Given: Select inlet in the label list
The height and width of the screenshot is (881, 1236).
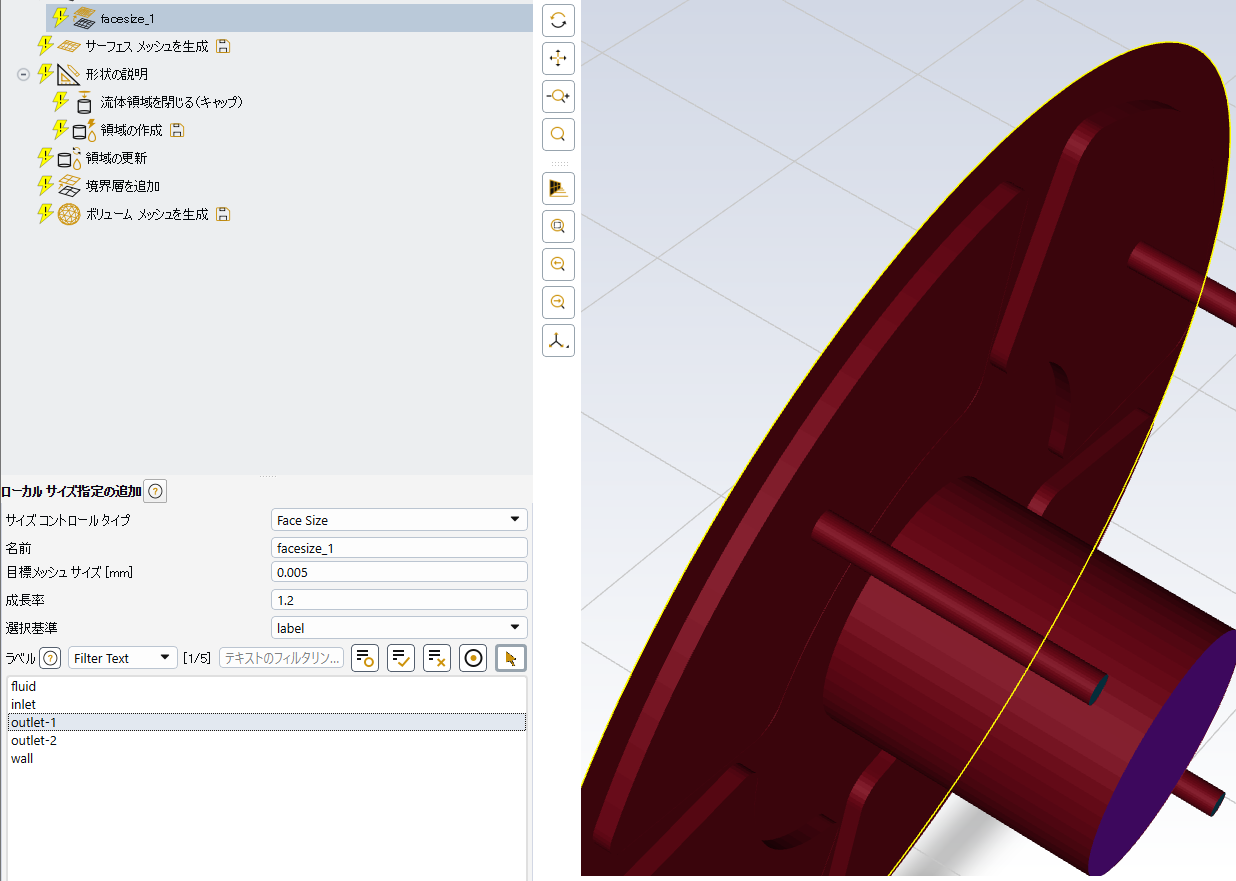Looking at the screenshot, I should tap(267, 705).
